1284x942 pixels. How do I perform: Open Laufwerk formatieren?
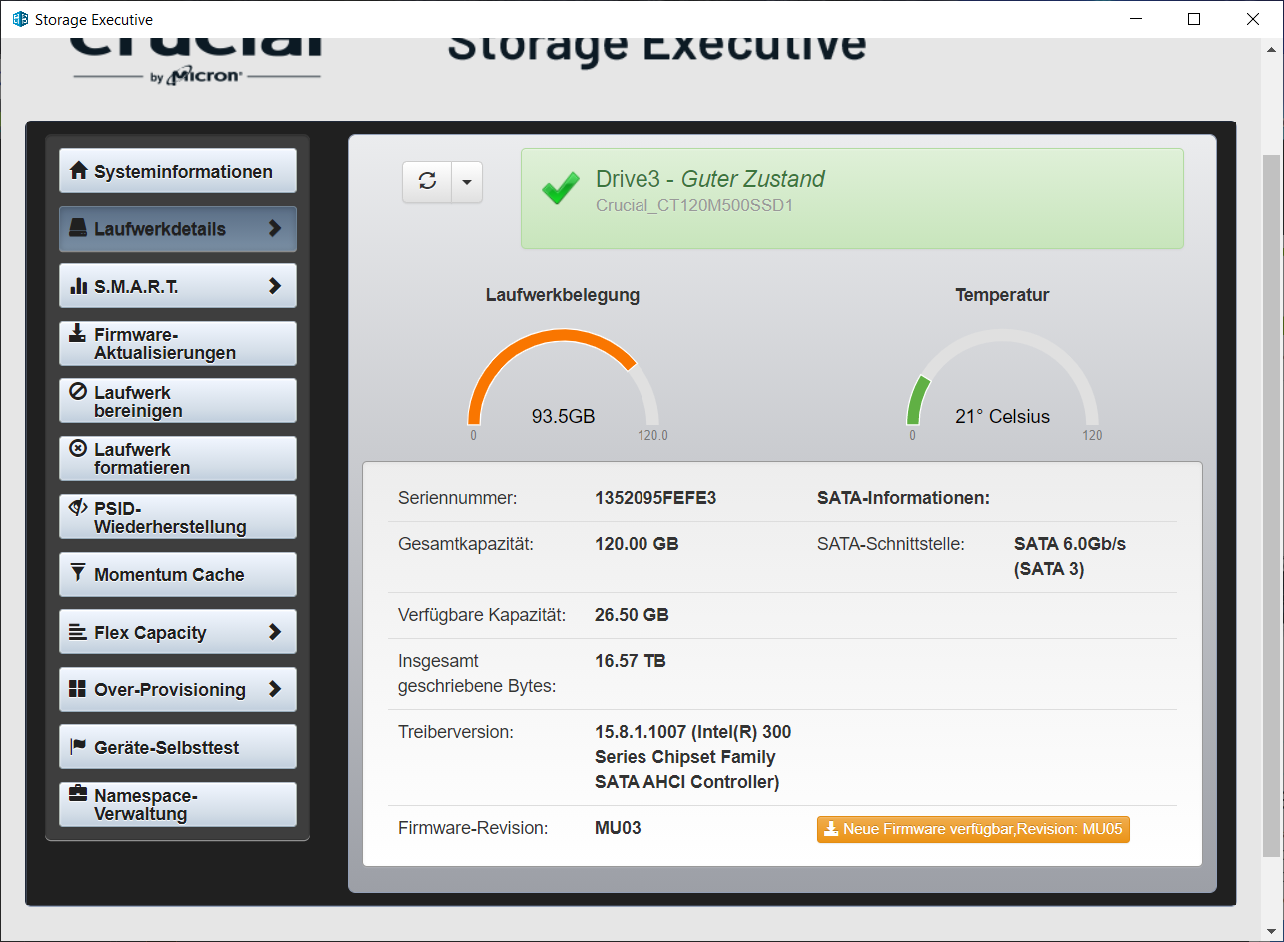(178, 459)
